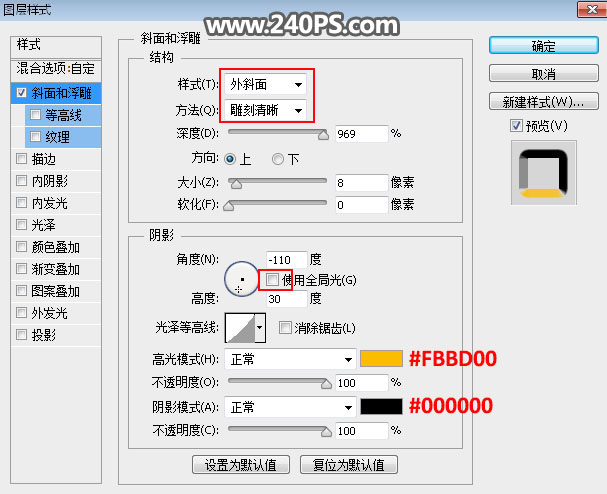Select the 描边 list entry label
This screenshot has height=494, width=607.
point(44,159)
